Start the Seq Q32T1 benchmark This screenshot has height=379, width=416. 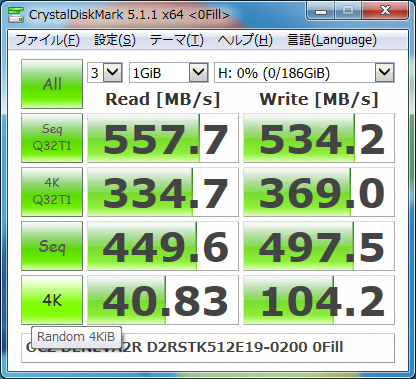click(52, 138)
